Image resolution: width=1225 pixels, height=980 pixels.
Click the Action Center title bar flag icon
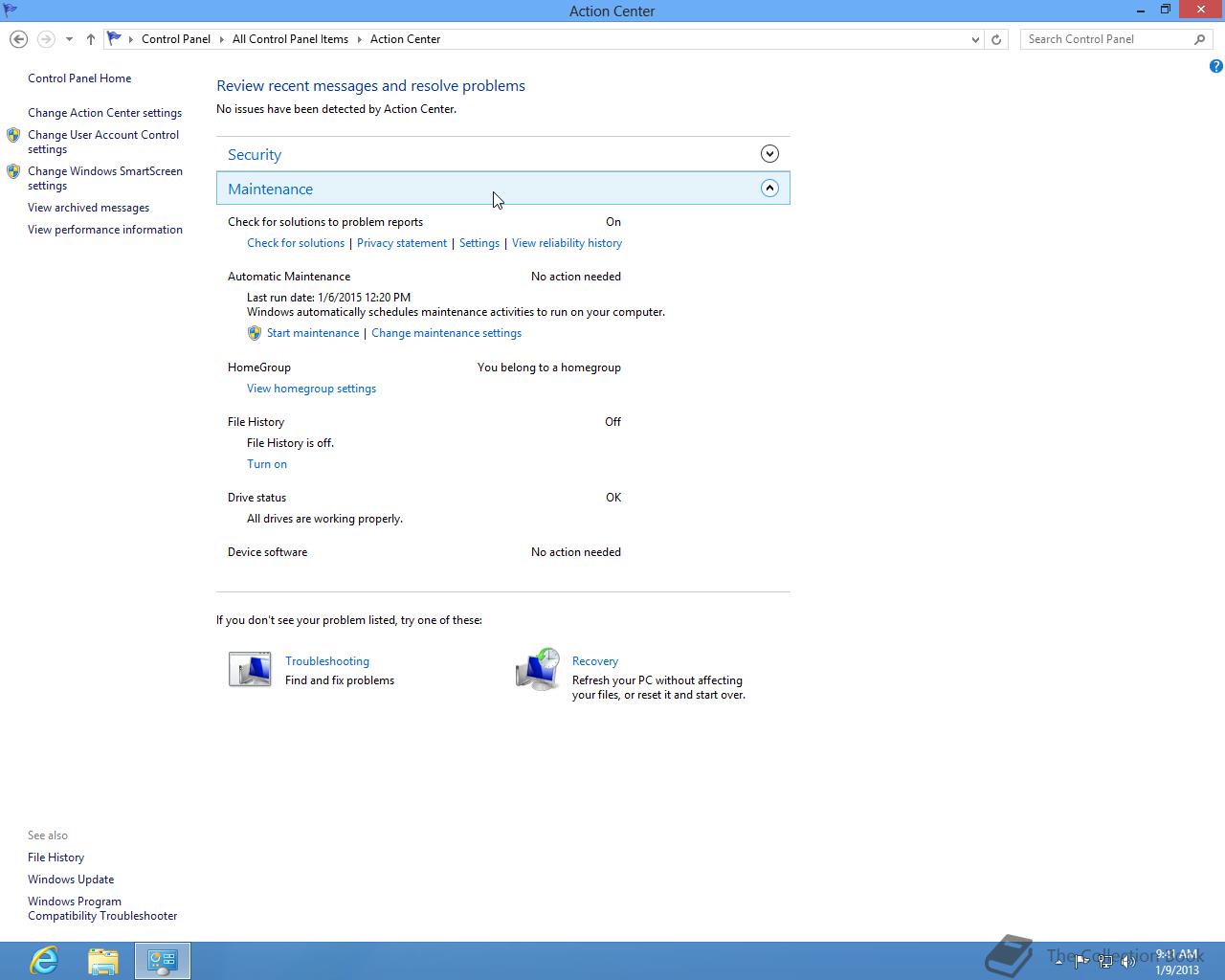[10, 11]
